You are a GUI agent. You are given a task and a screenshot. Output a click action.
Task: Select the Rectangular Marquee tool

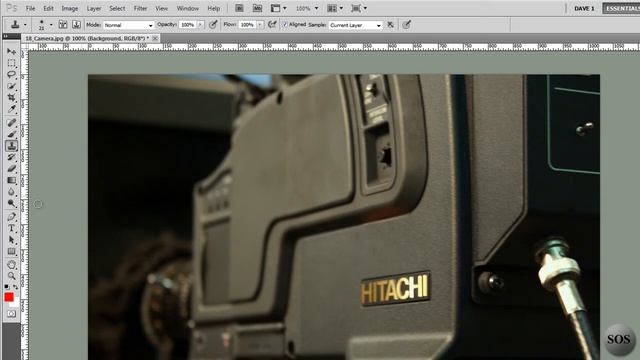coord(11,63)
